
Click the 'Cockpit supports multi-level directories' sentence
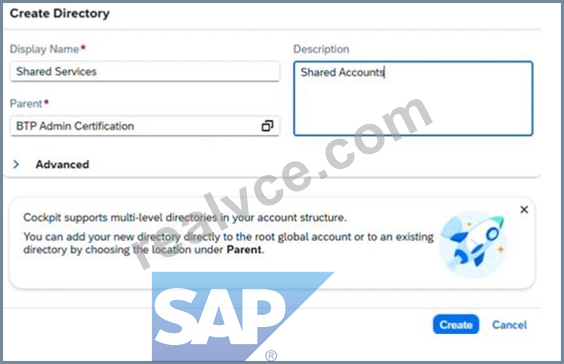[x=185, y=218]
